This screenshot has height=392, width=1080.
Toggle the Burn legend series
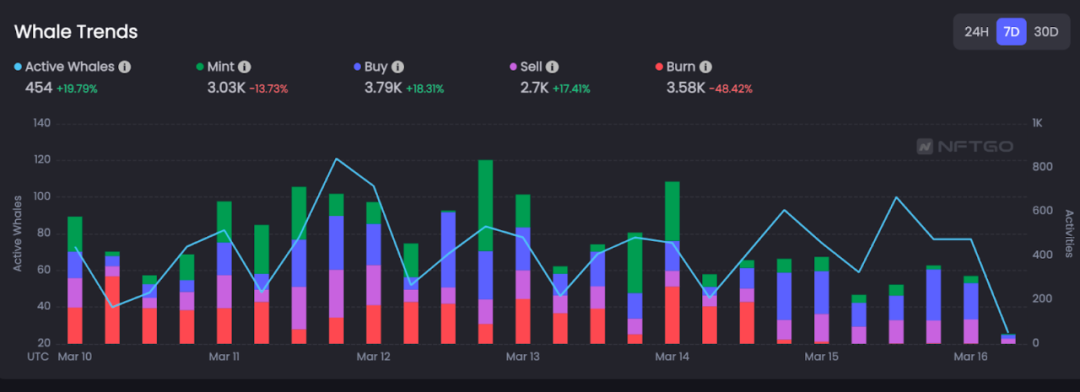[676, 67]
